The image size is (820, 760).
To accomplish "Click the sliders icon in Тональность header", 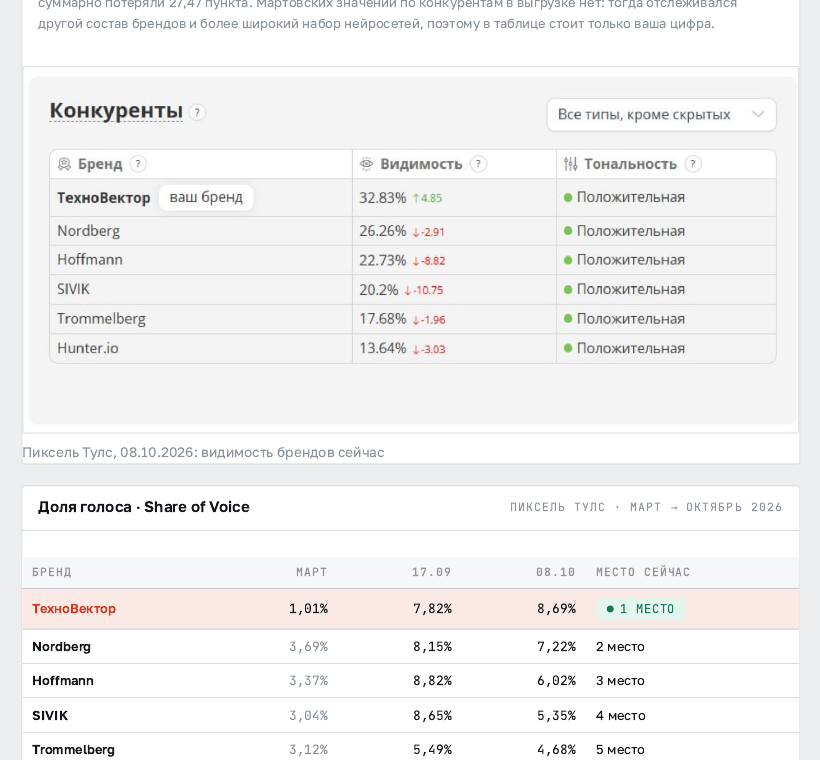I will pos(571,164).
